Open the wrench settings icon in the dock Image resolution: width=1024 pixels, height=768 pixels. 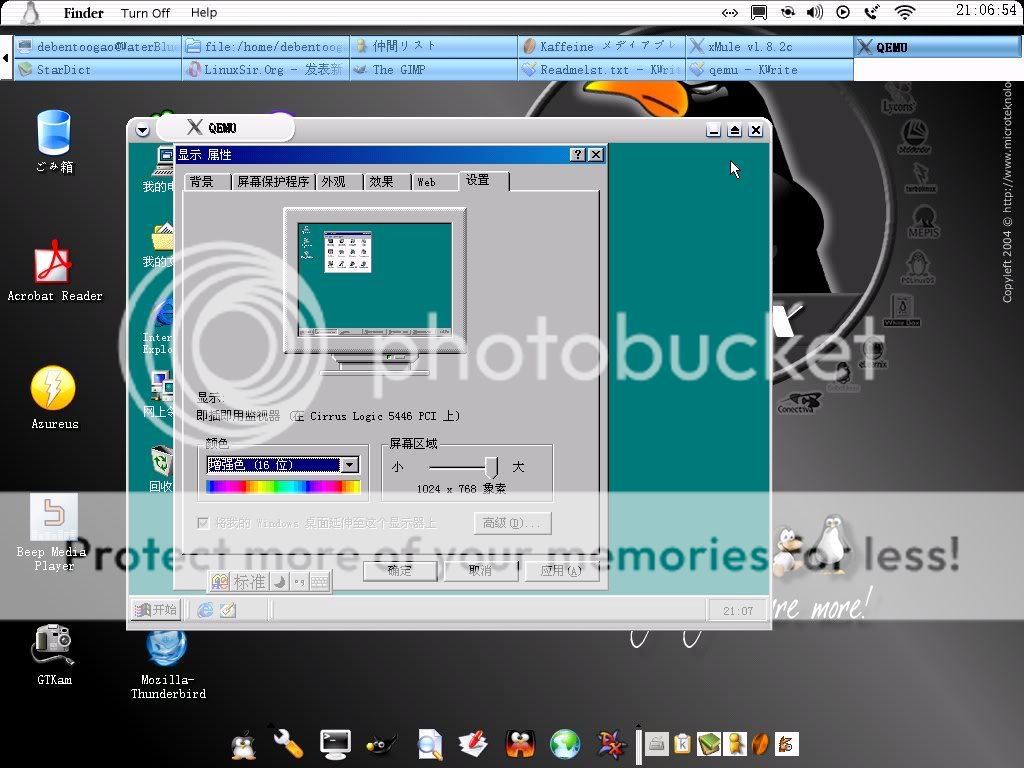tap(287, 743)
